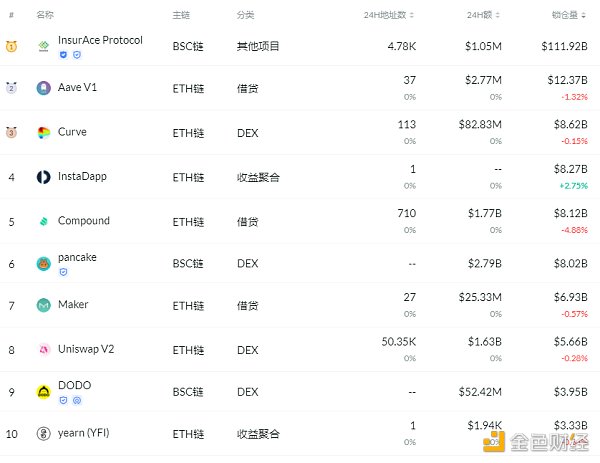Click the Uniswap V2 unicorn icon

[44, 349]
